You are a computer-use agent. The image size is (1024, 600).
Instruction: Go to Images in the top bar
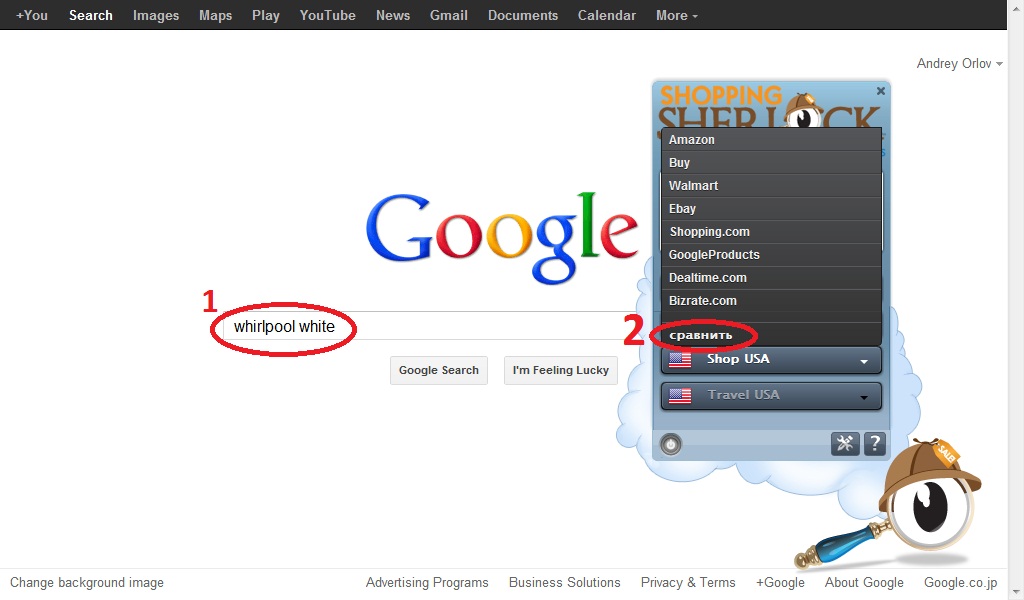(x=156, y=15)
